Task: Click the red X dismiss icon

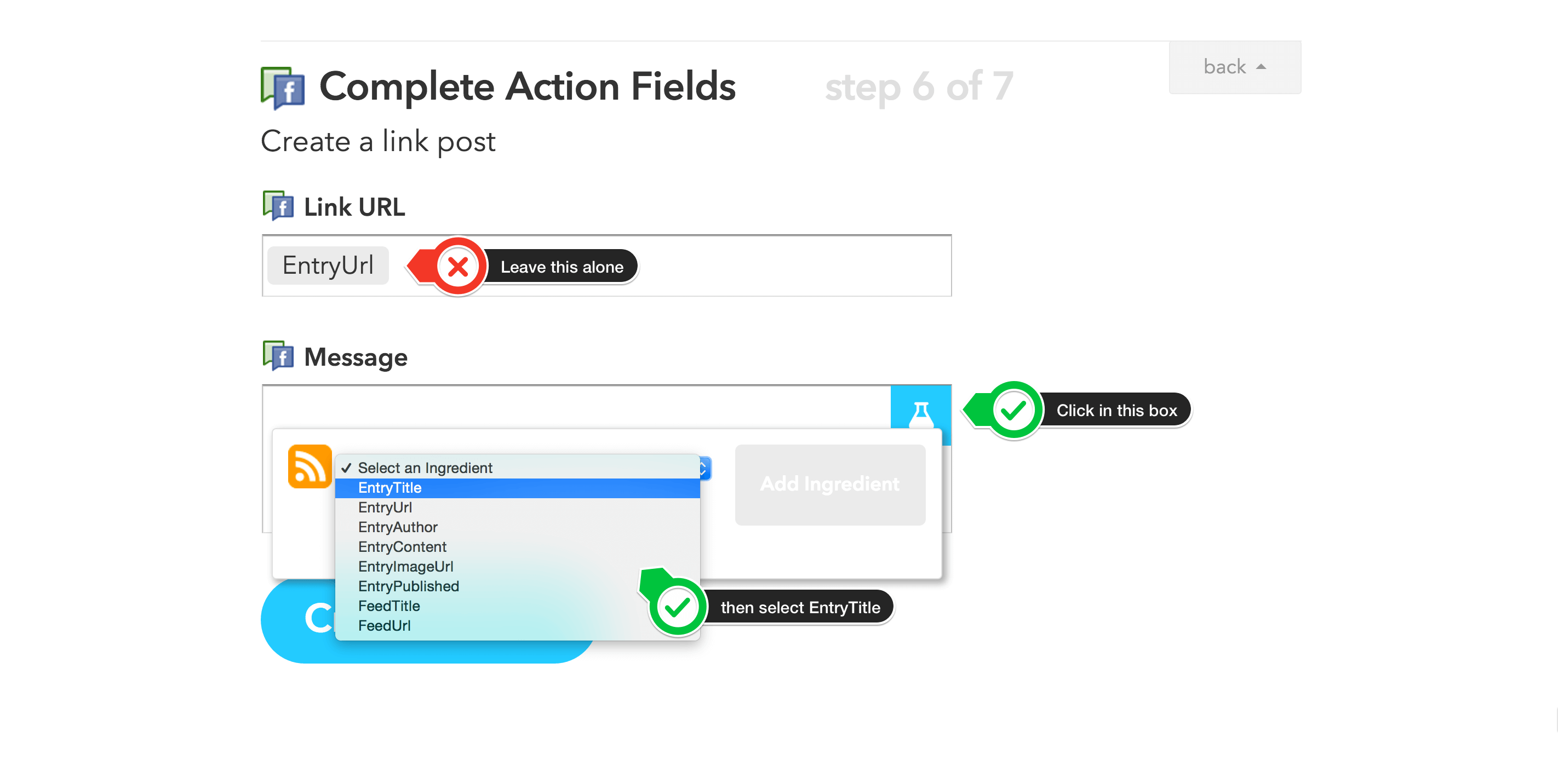Action: pos(456,266)
